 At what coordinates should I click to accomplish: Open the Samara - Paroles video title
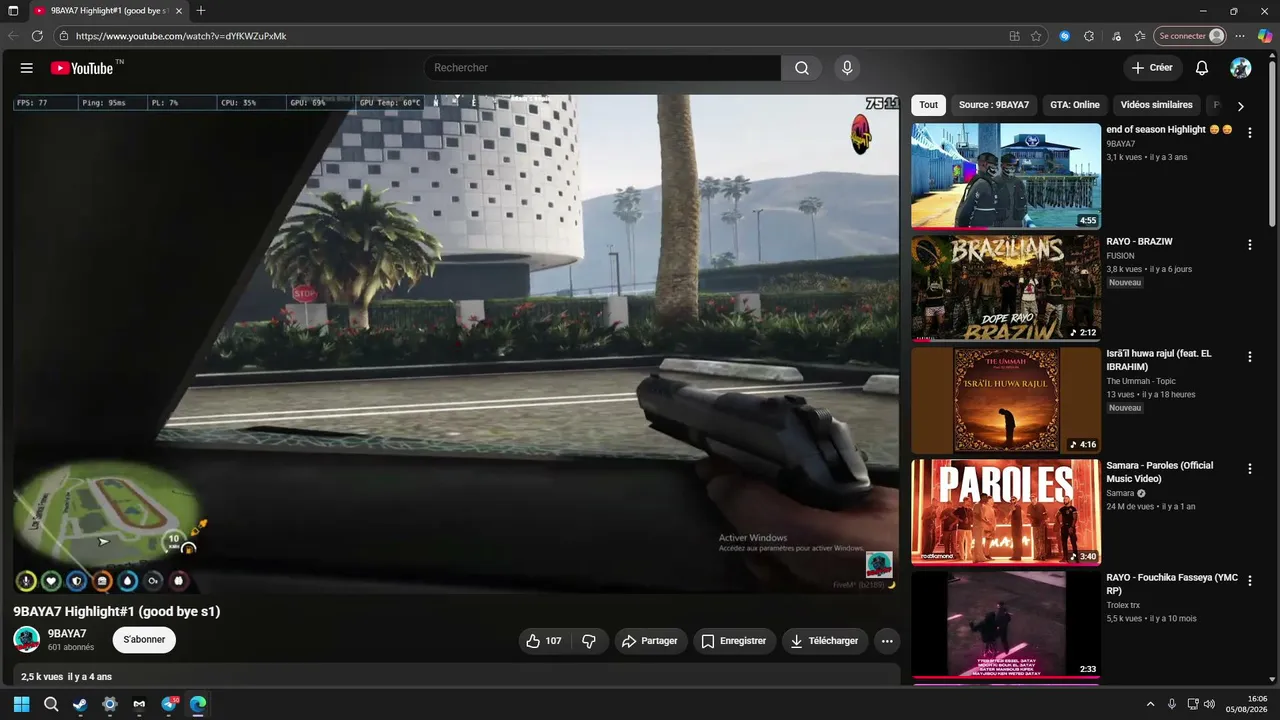[1160, 472]
